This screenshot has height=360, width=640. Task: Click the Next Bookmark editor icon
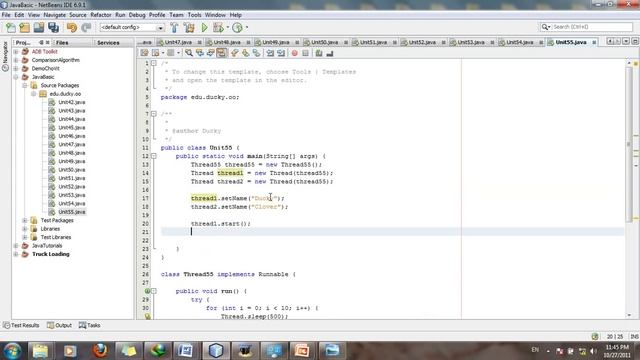click(245, 53)
